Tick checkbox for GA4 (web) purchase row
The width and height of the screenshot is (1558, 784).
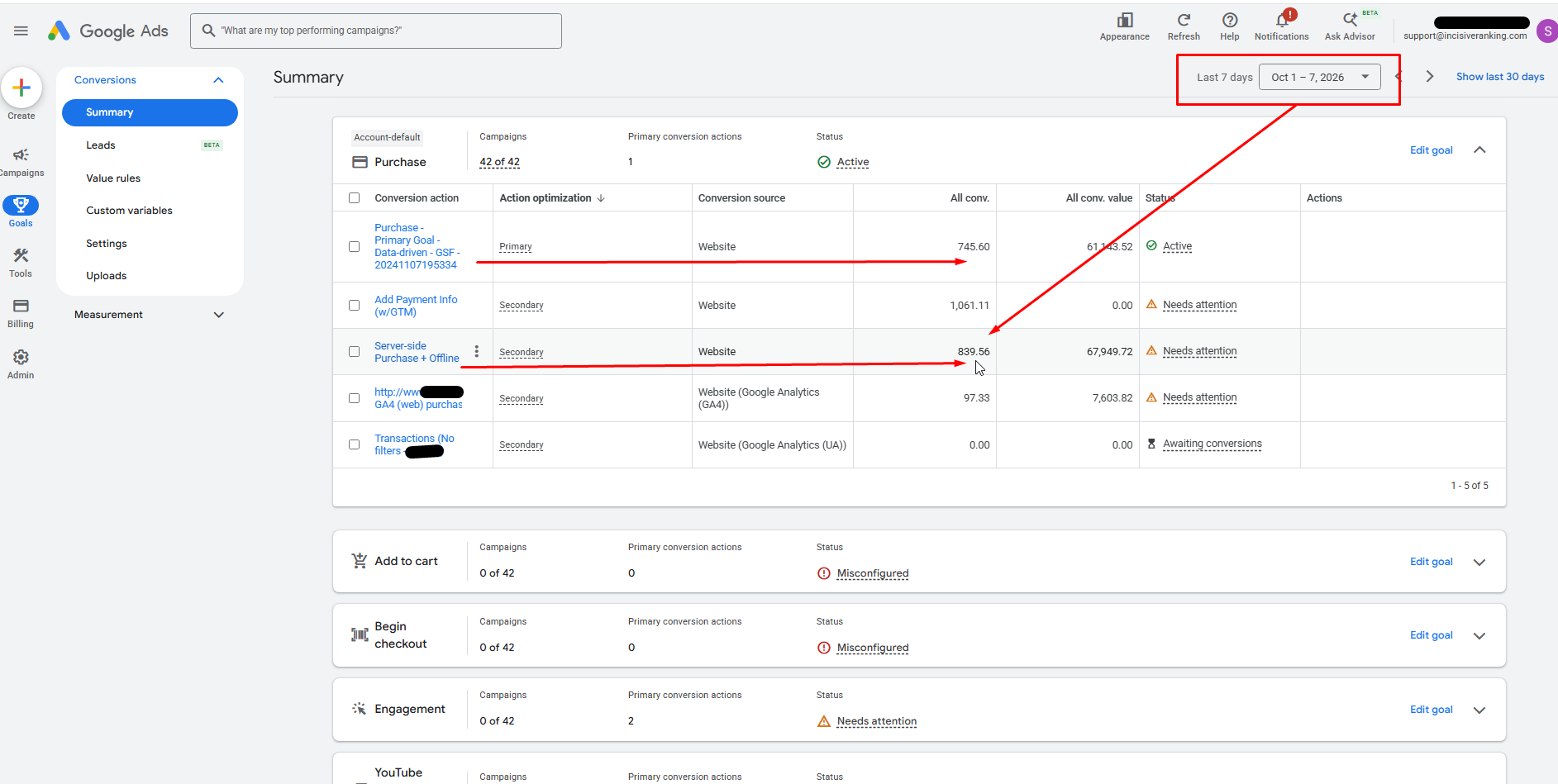(355, 398)
